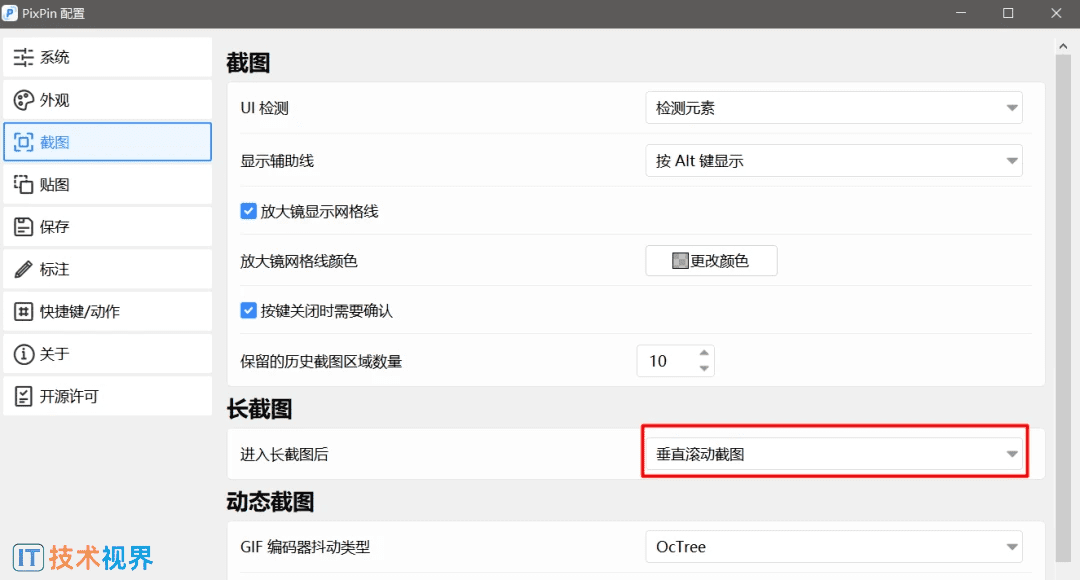View the 开源许可 page
Viewport: 1080px width, 580px height.
click(107, 396)
